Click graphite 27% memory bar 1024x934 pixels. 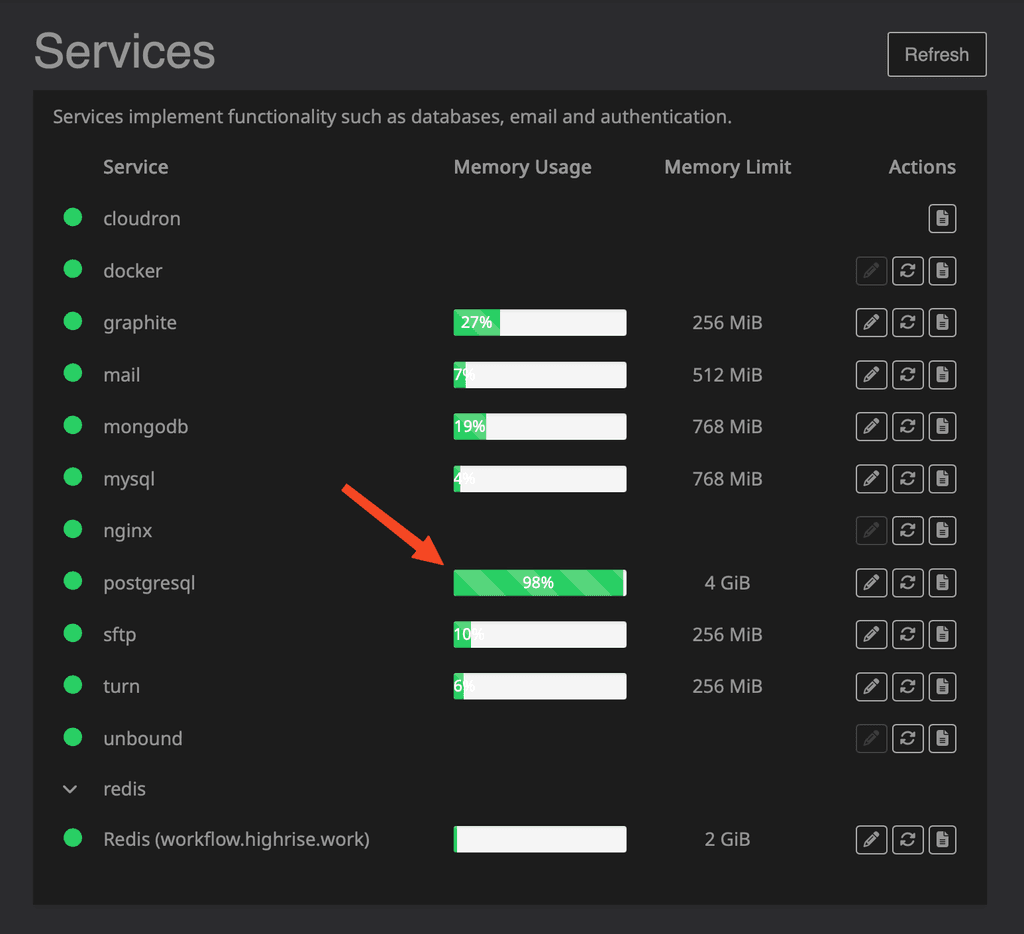540,323
